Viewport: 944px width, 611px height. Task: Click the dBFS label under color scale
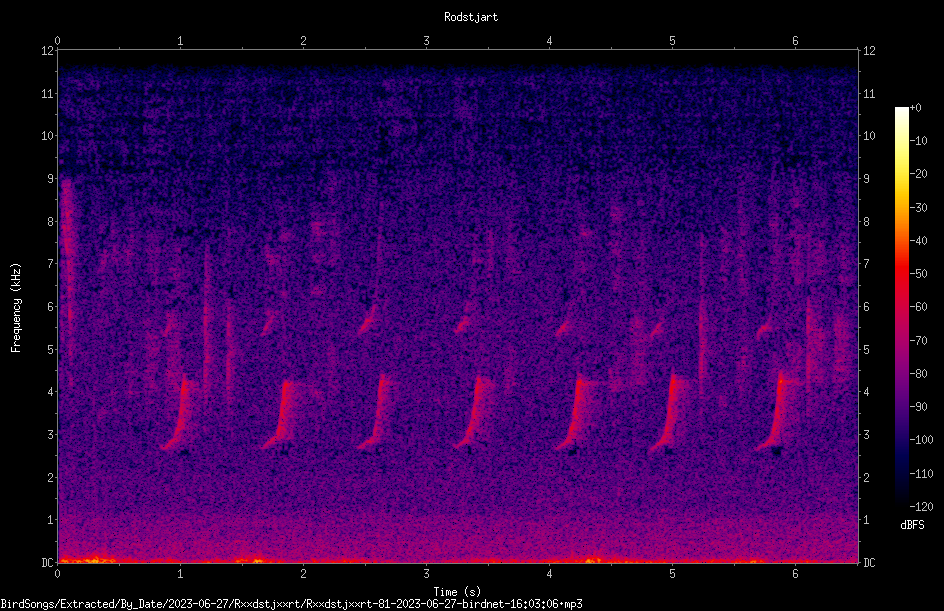pyautogui.click(x=912, y=525)
